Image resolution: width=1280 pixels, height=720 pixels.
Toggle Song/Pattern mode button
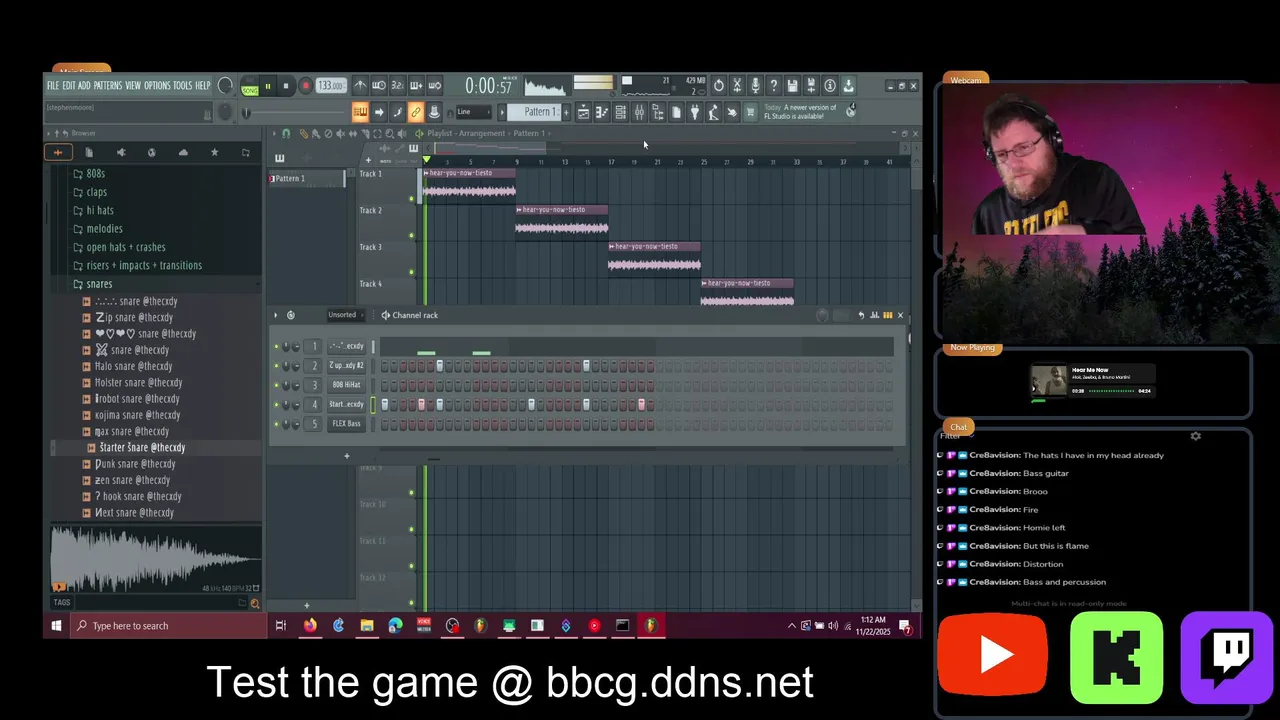[250, 86]
